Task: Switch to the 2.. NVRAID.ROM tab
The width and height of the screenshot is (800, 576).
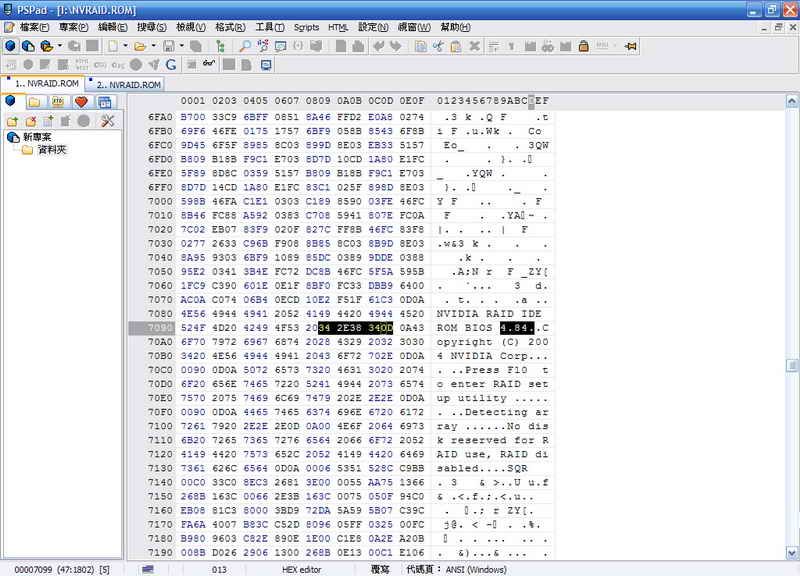Action: (x=128, y=85)
